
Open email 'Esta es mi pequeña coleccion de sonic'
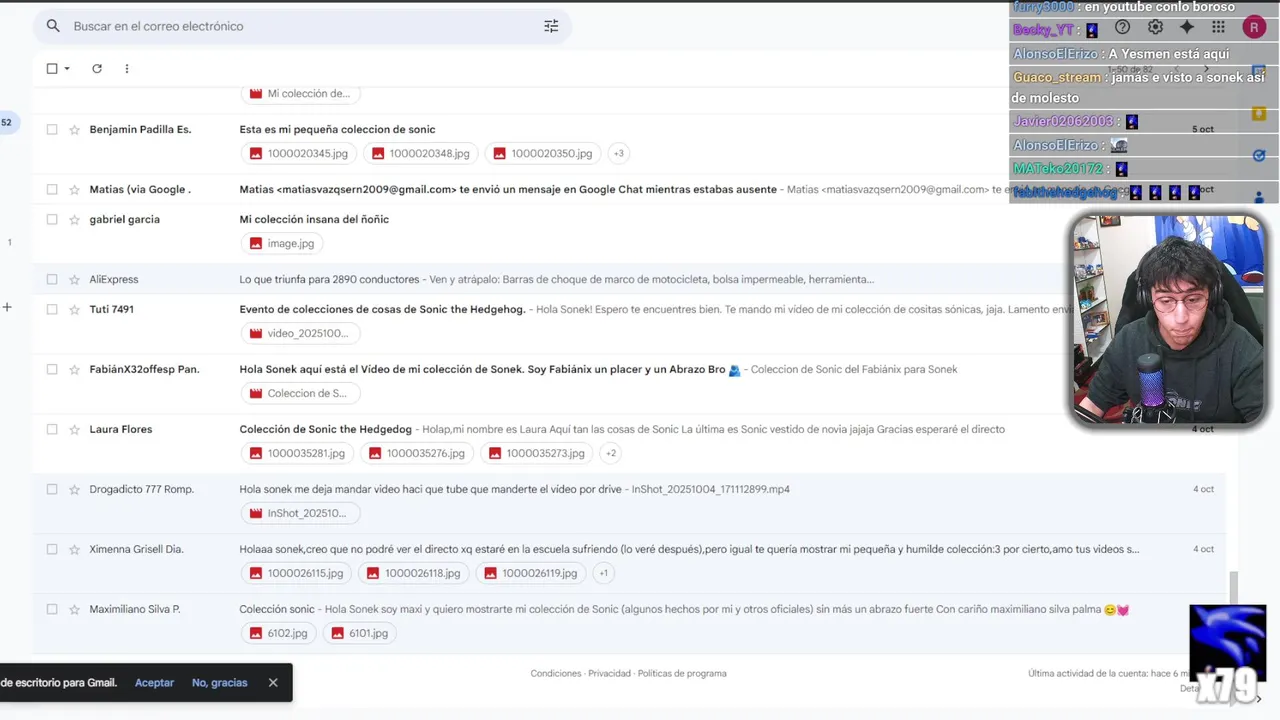coord(337,129)
